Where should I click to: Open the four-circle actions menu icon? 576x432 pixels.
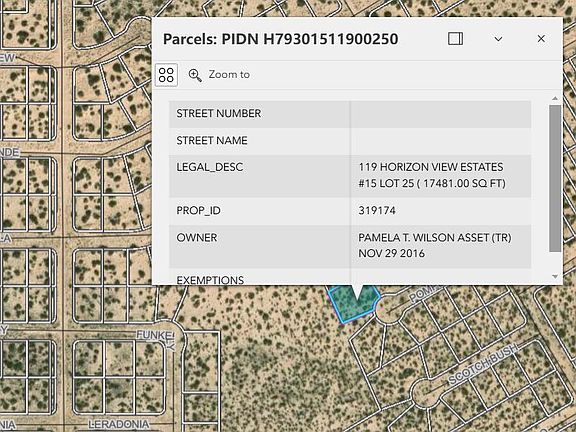tap(166, 75)
